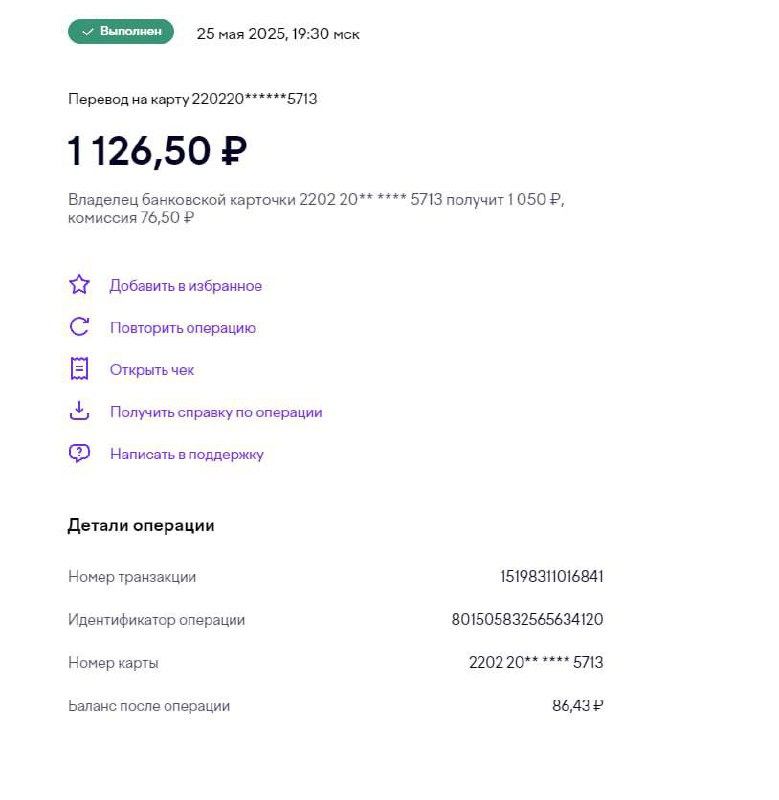Click the star icon for favorites

click(79, 285)
